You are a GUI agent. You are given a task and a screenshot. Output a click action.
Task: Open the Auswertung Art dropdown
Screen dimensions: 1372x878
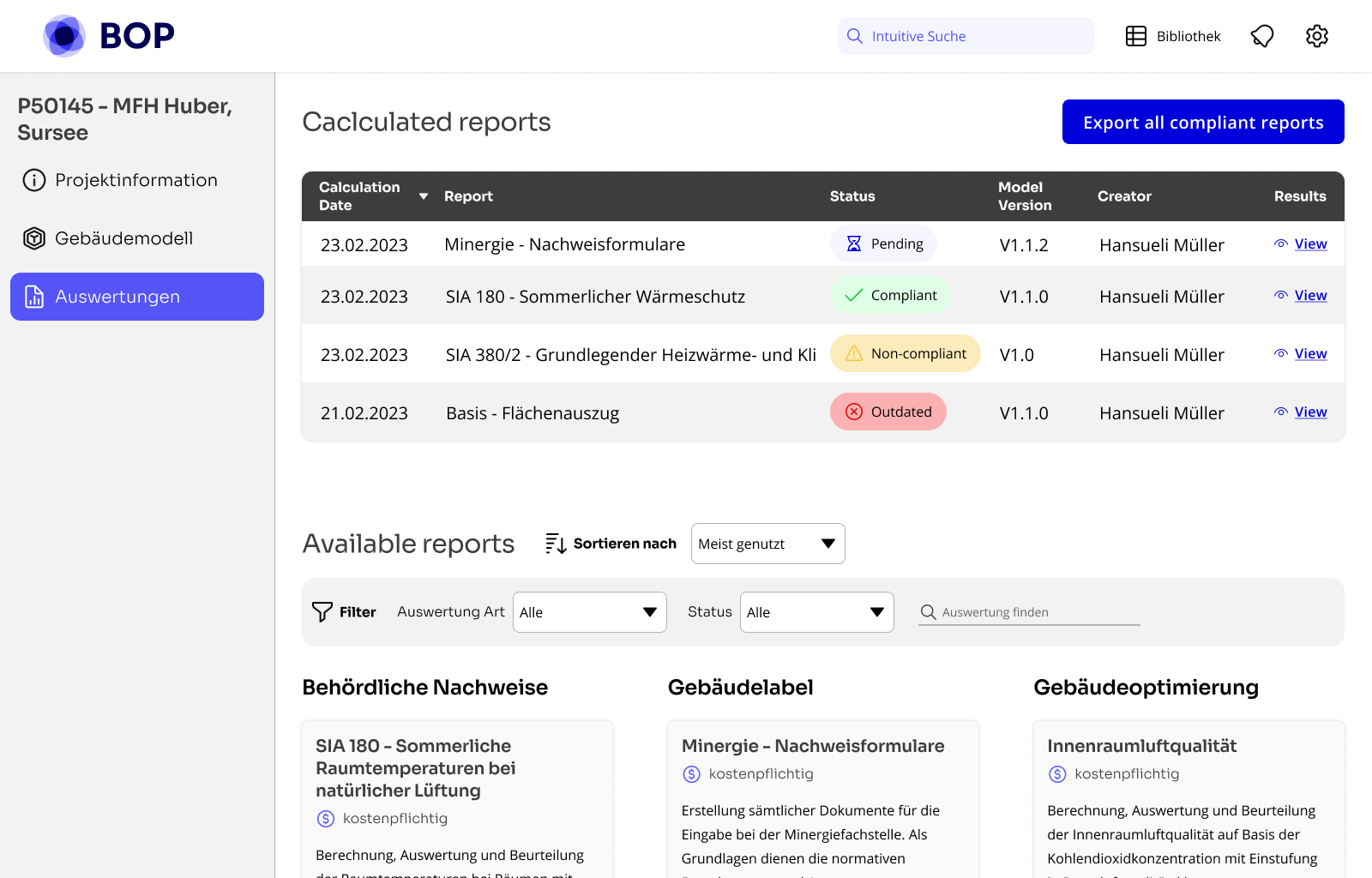coord(590,612)
